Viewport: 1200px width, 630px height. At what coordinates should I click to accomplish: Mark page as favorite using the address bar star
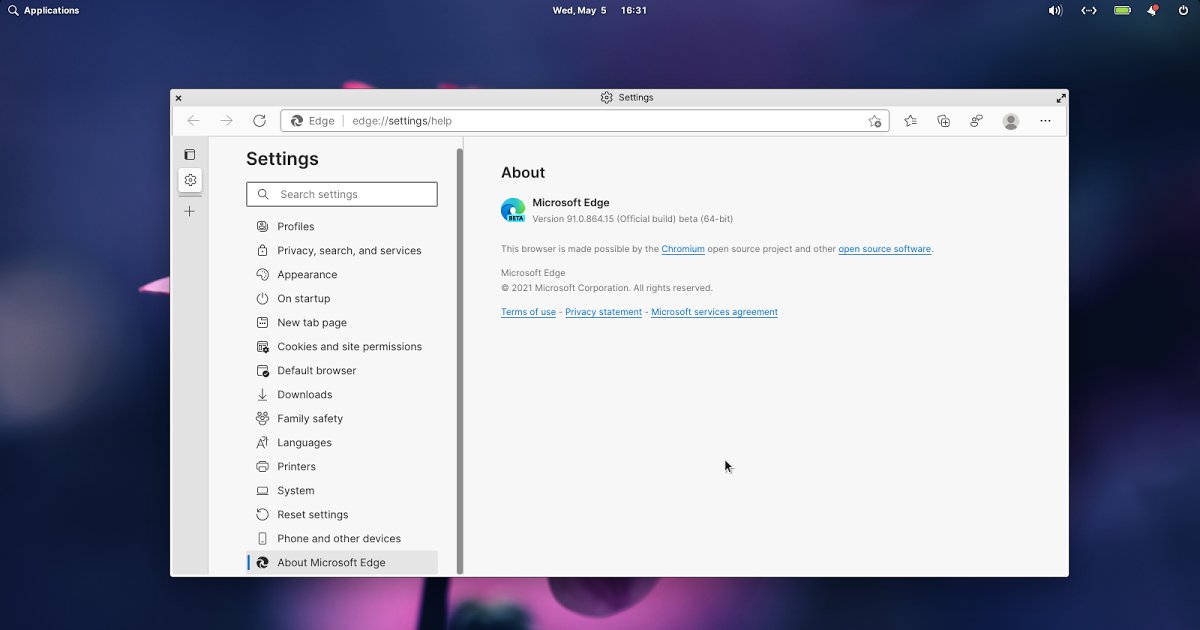[x=875, y=120]
